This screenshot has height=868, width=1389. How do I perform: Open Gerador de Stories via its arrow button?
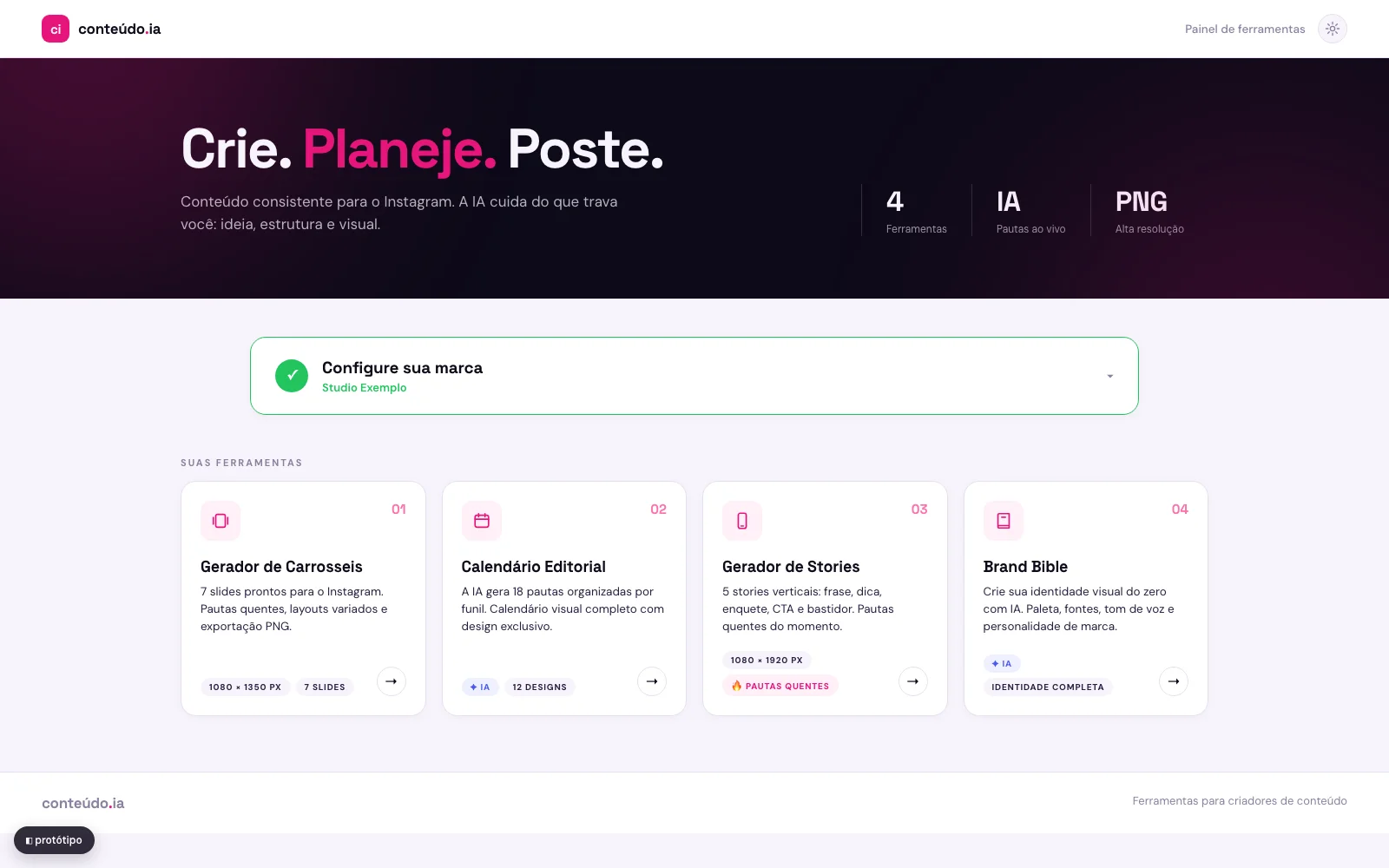point(913,681)
